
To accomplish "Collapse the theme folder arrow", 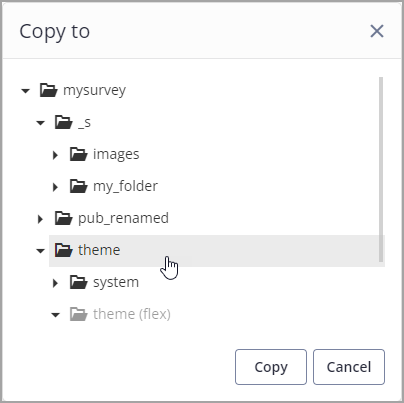I will click(40, 251).
